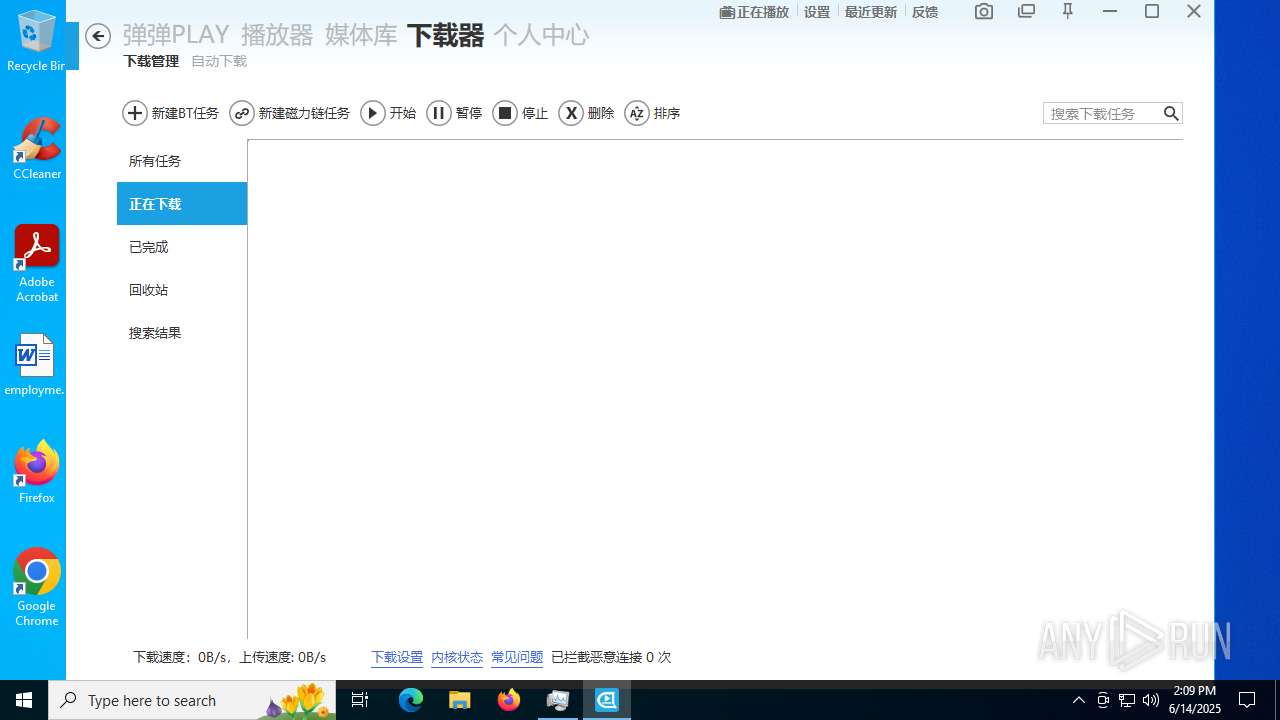Open the network tray icon
Image resolution: width=1280 pixels, height=720 pixels.
pyautogui.click(x=1127, y=700)
